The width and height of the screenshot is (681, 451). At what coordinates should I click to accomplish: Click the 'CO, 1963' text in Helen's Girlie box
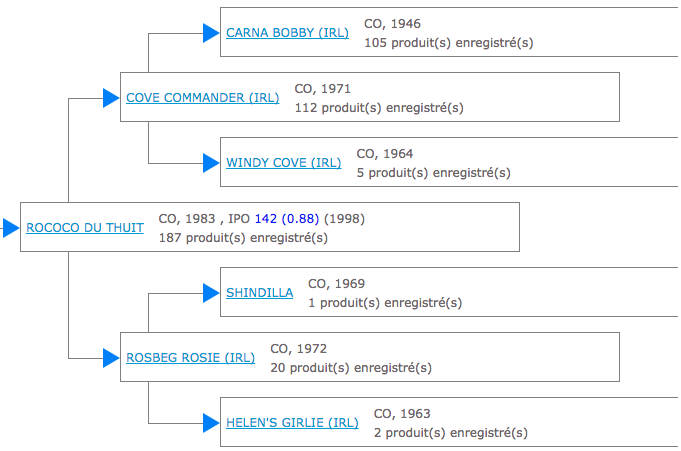point(402,414)
